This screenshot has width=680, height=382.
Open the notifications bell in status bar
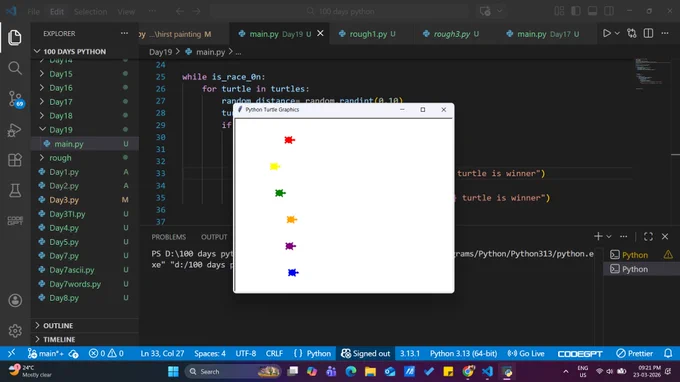[668, 354]
